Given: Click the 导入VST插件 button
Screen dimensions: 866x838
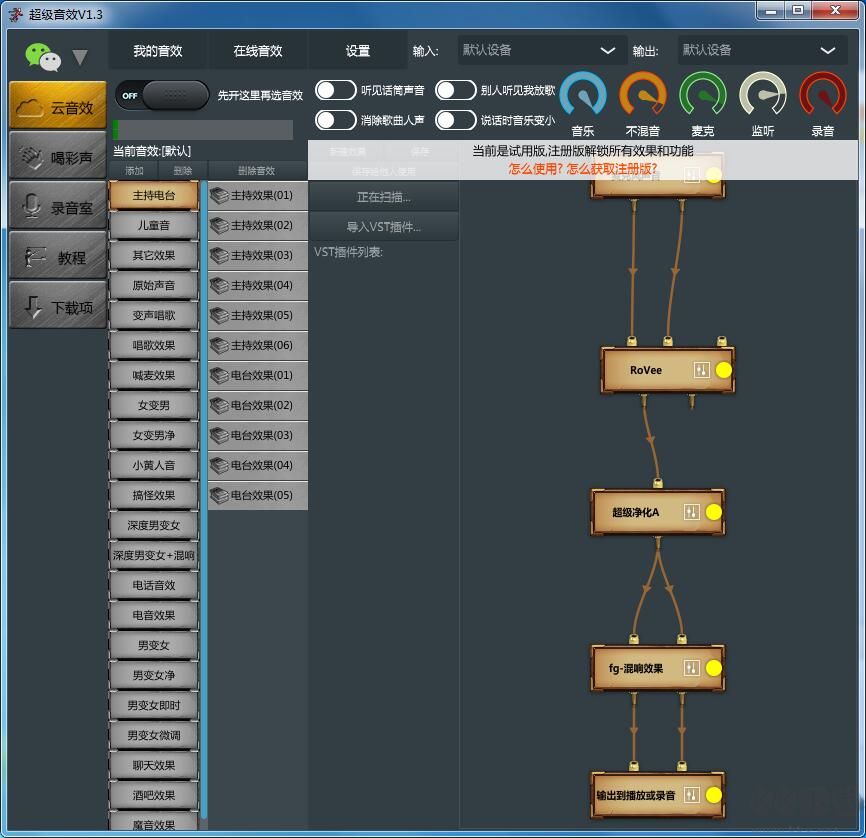Looking at the screenshot, I should (x=384, y=227).
